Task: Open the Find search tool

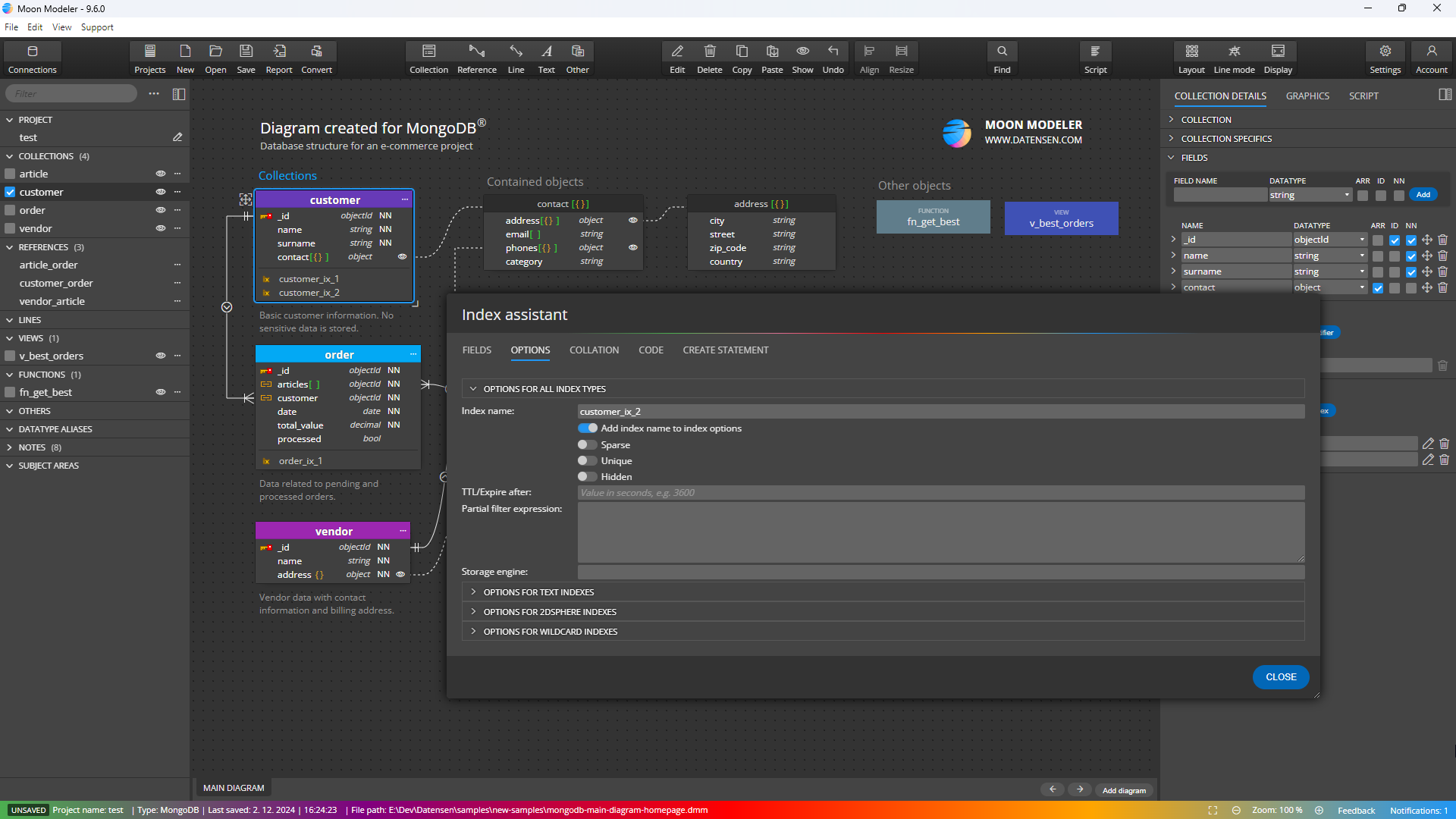Action: pyautogui.click(x=1002, y=58)
